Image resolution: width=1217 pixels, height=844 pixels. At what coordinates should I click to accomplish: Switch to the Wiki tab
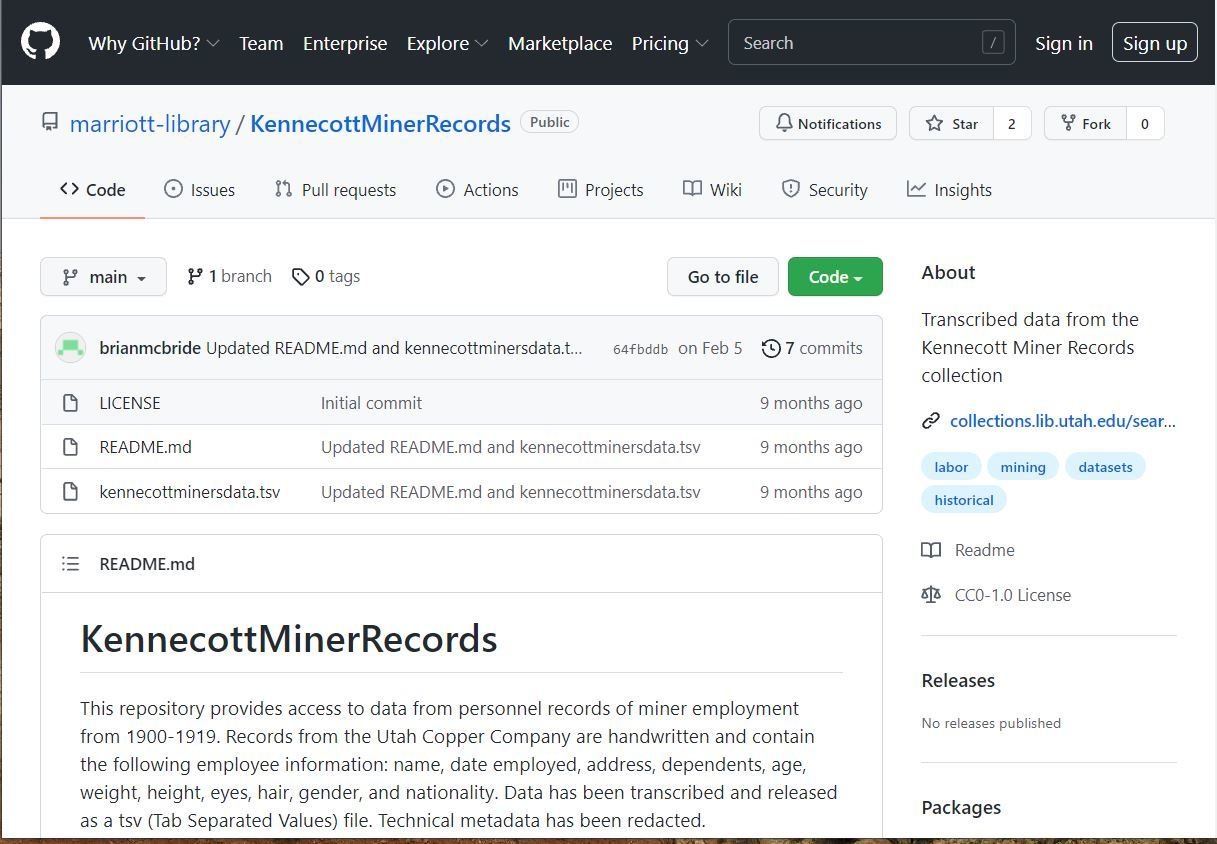(x=712, y=190)
